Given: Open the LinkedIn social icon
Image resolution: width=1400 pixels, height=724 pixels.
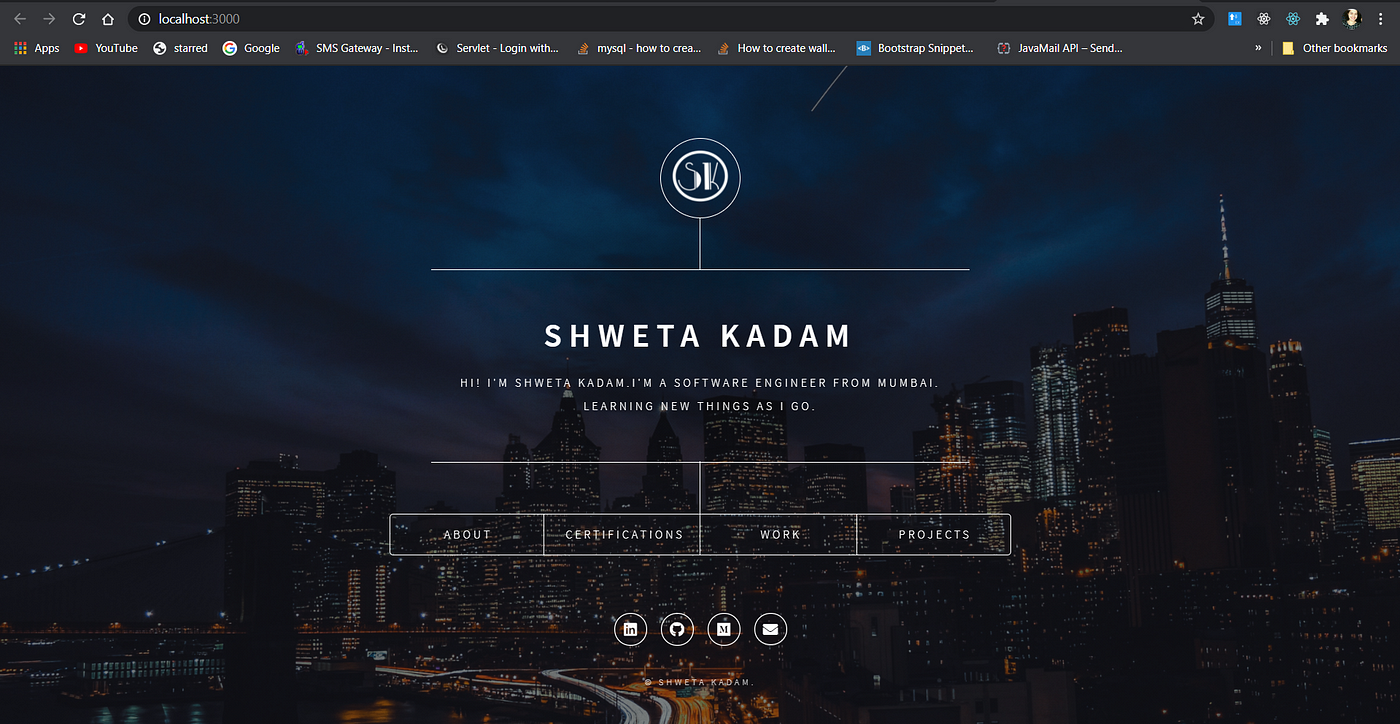Looking at the screenshot, I should click(x=630, y=629).
